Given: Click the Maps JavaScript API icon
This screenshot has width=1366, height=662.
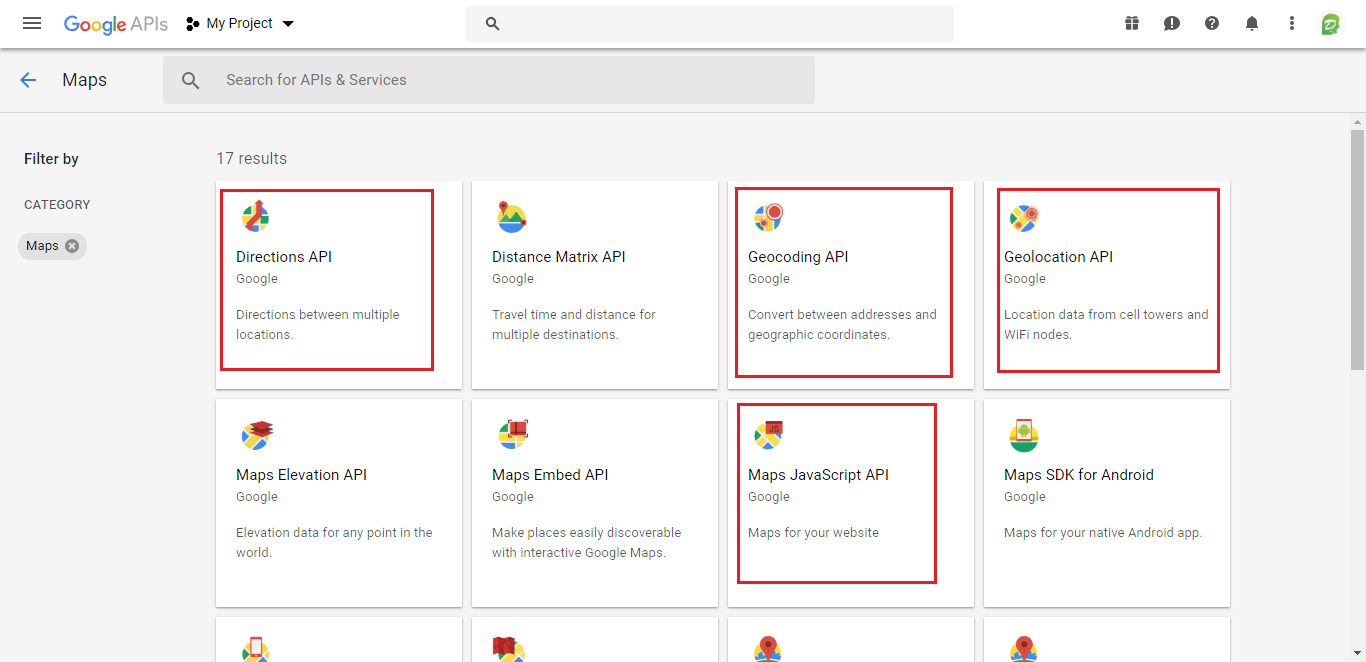Looking at the screenshot, I should (x=768, y=435).
